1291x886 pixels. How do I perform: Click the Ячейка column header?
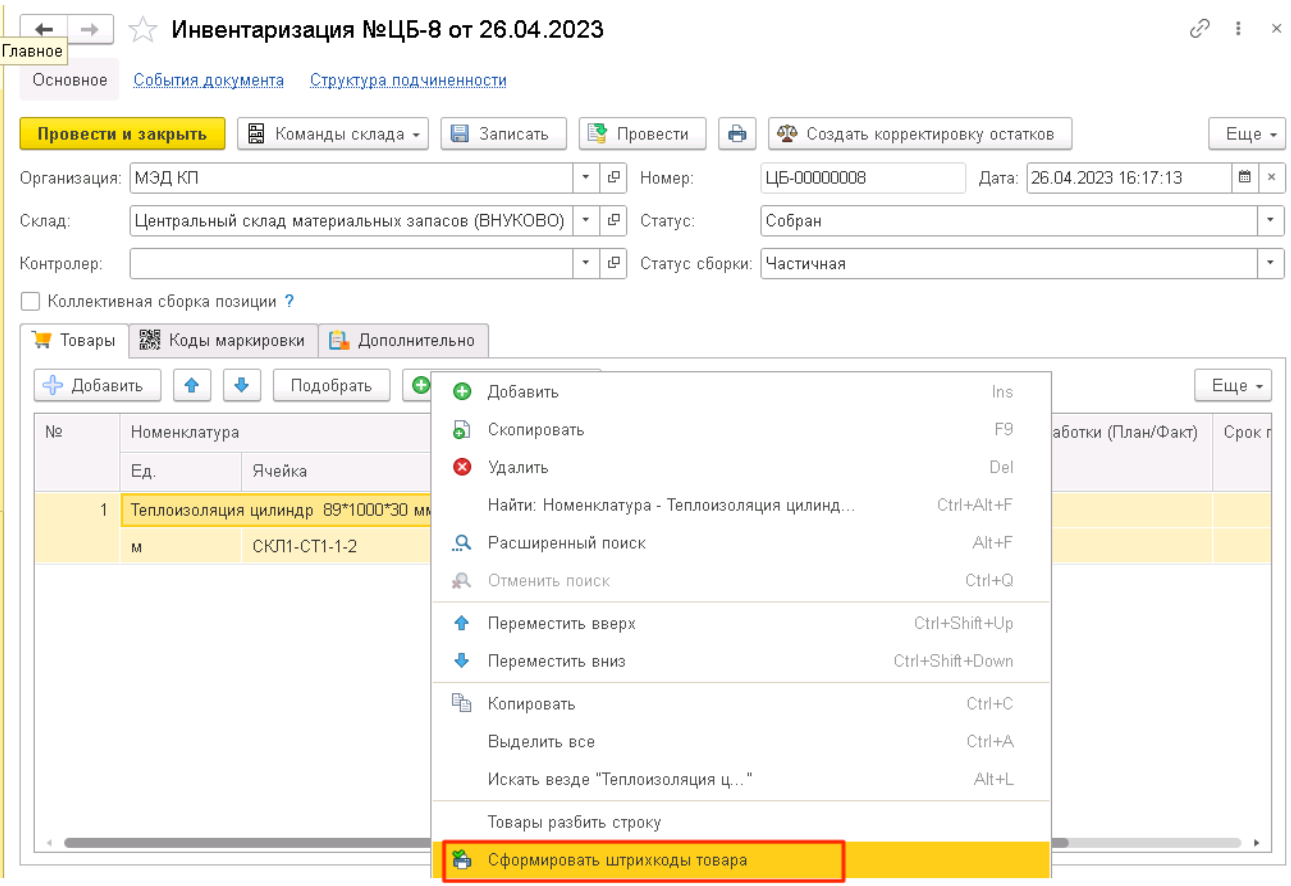[x=336, y=471]
